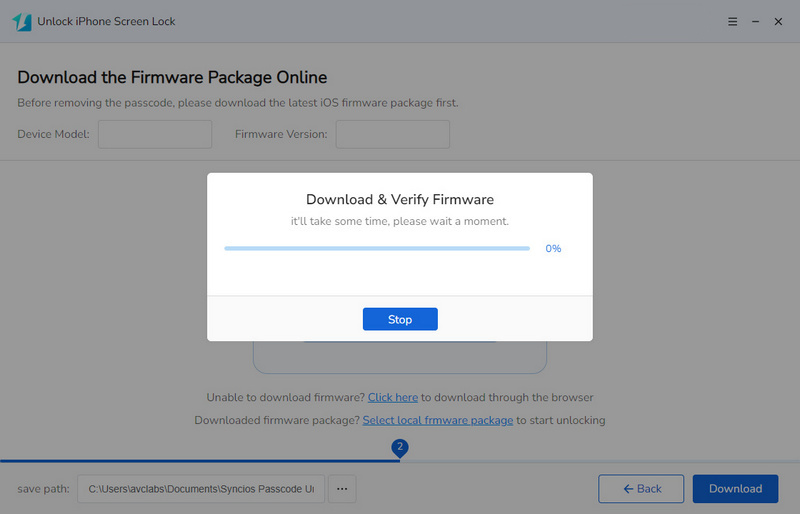The image size is (800, 514).
Task: Open the hamburger menu in title bar
Action: pos(733,21)
